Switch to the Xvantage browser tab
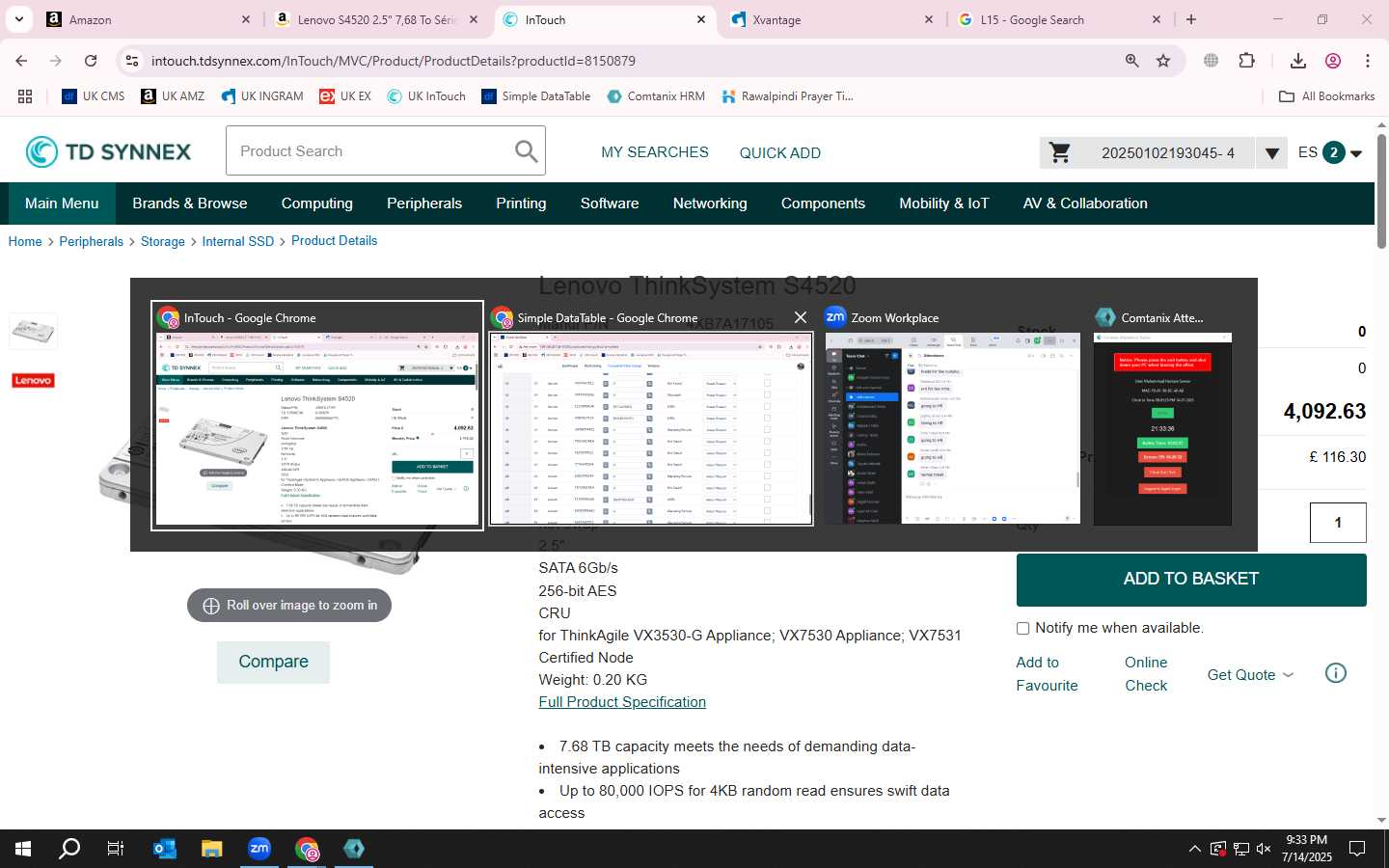This screenshot has height=868, width=1389. (832, 19)
